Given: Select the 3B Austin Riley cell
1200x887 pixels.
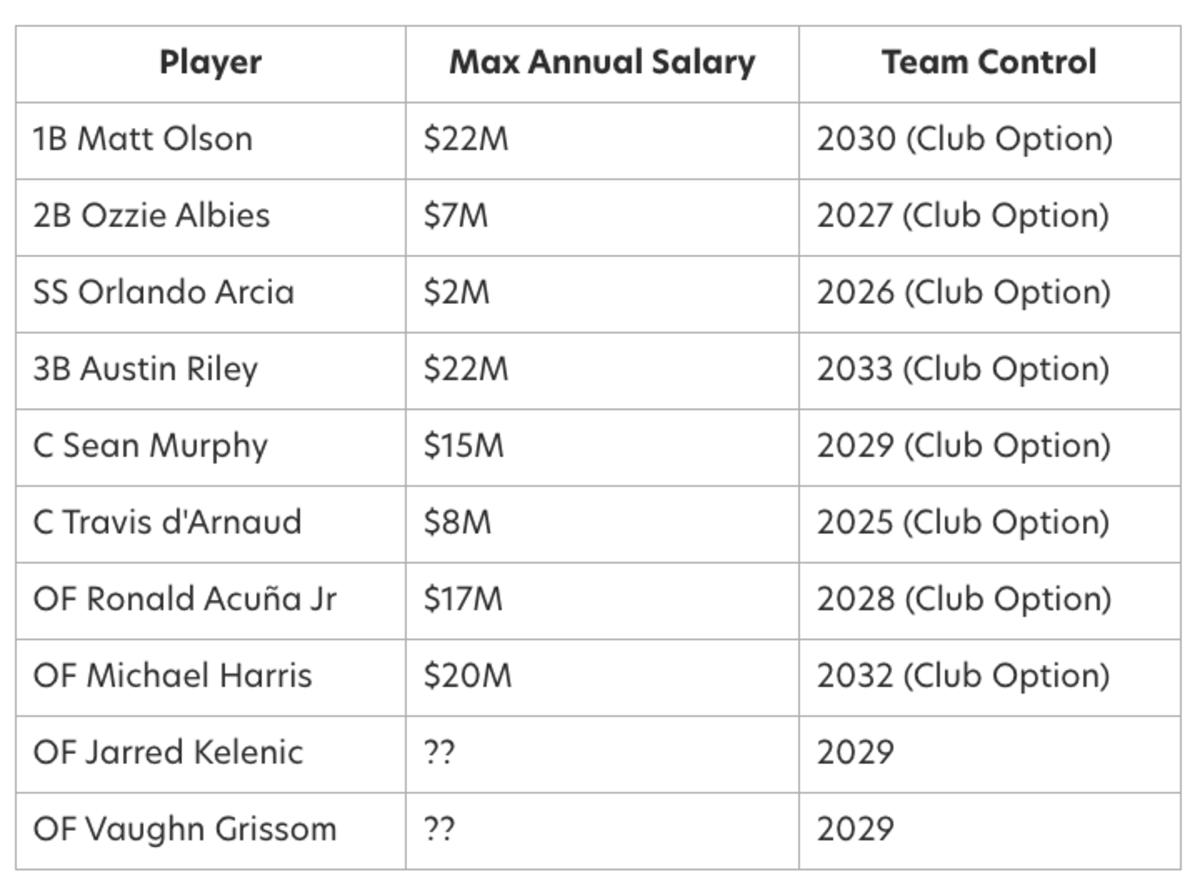Looking at the screenshot, I should coord(145,369).
